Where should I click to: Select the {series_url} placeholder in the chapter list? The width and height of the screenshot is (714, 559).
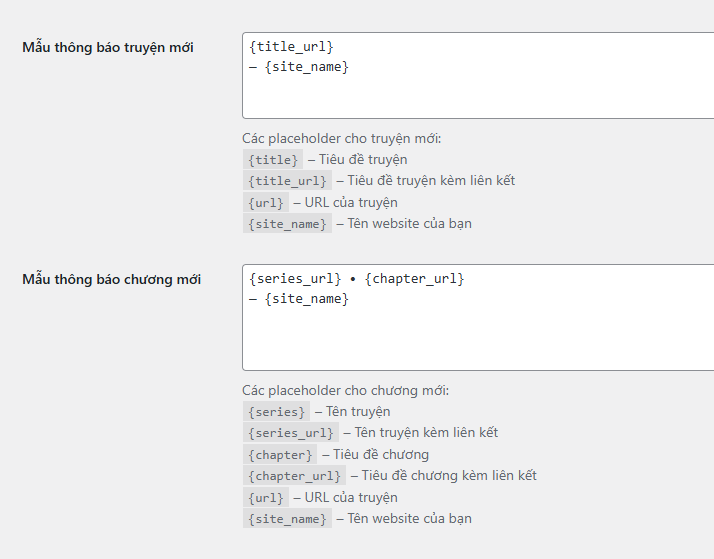pos(291,432)
